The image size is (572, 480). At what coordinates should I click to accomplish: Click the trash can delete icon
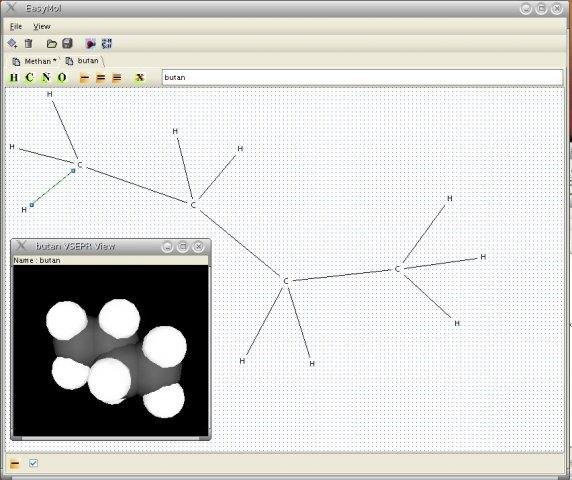pos(28,44)
